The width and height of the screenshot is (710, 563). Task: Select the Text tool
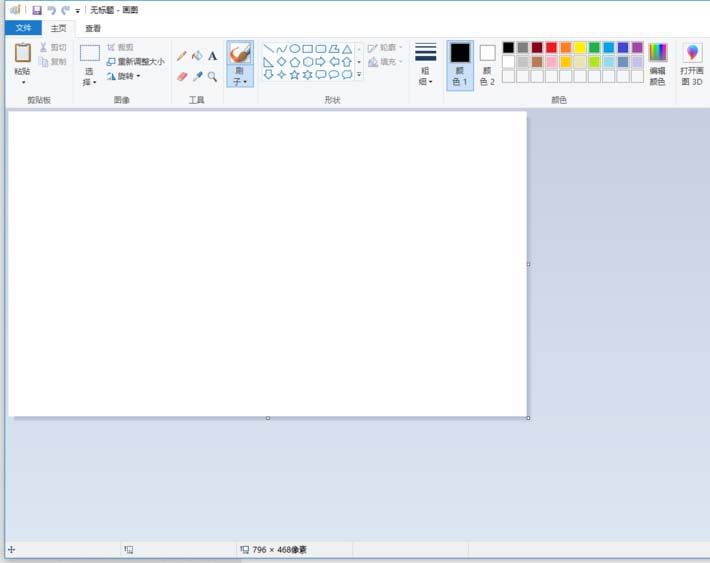[212, 56]
